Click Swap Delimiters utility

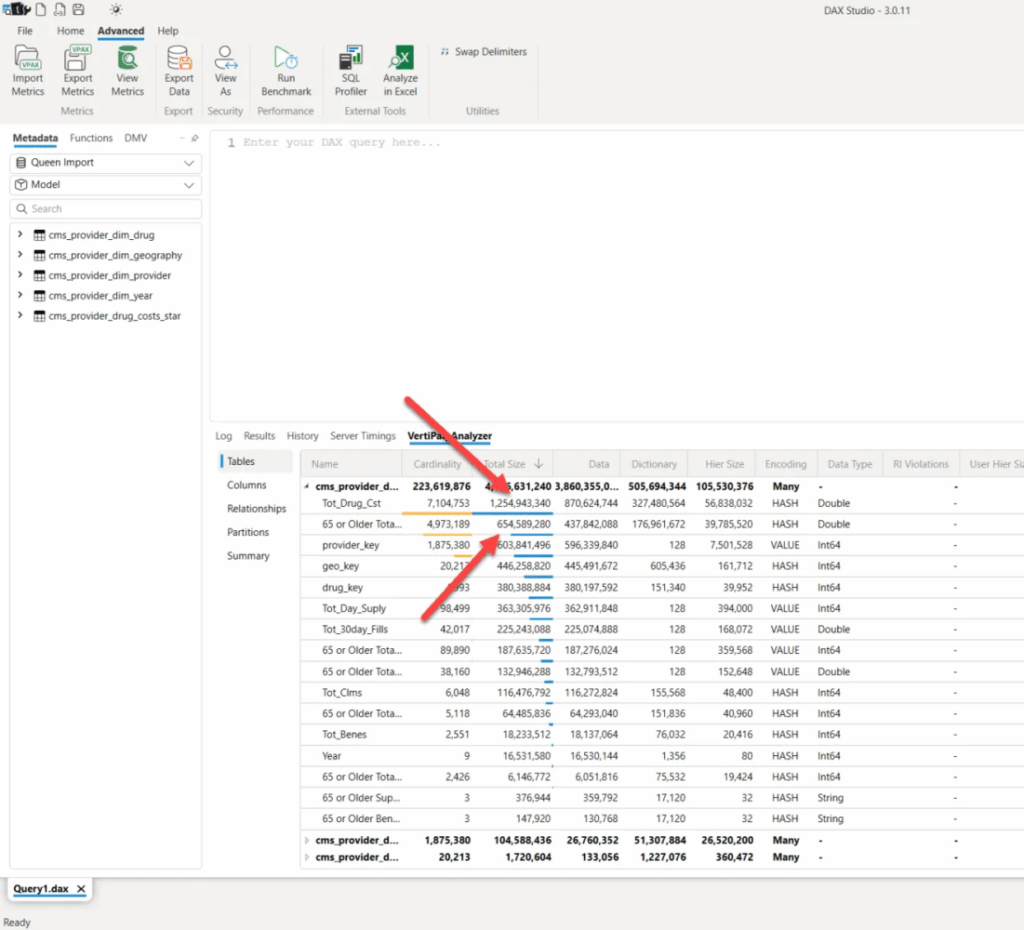[x=483, y=52]
